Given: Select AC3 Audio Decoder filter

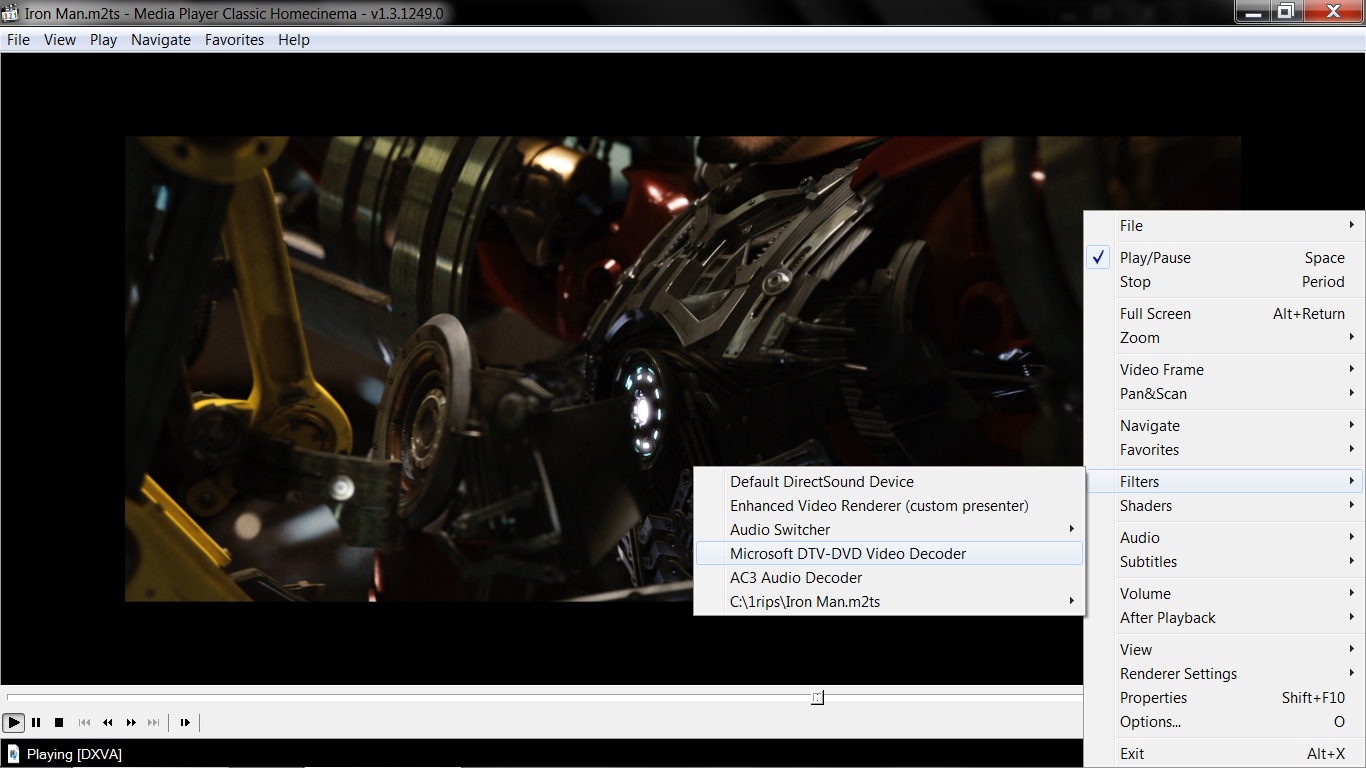Looking at the screenshot, I should (889, 577).
